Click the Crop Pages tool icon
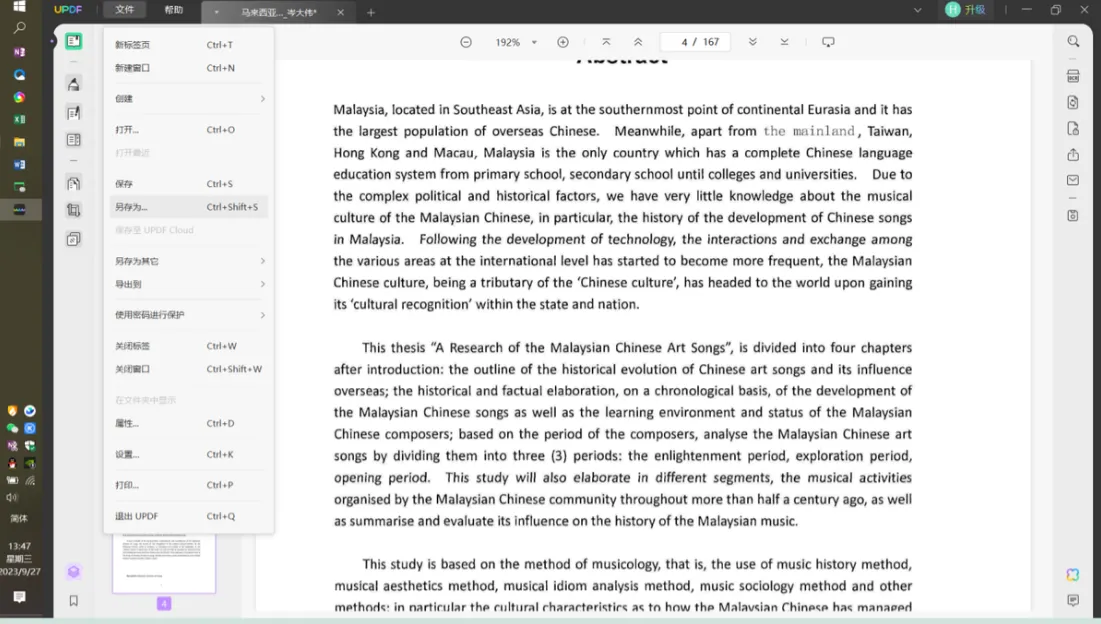 coord(74,210)
